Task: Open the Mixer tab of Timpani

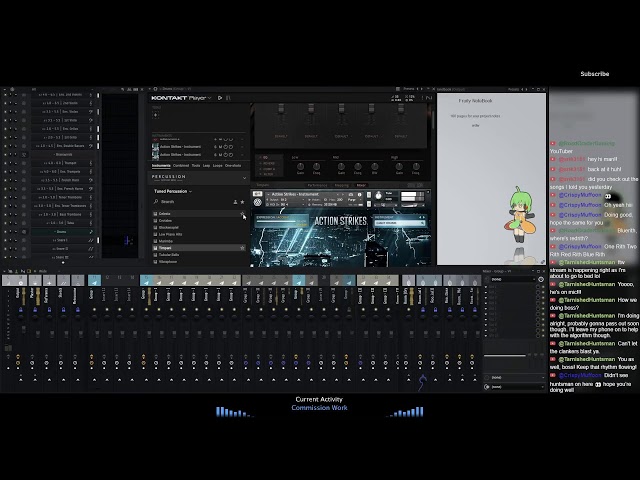Action: [x=361, y=185]
